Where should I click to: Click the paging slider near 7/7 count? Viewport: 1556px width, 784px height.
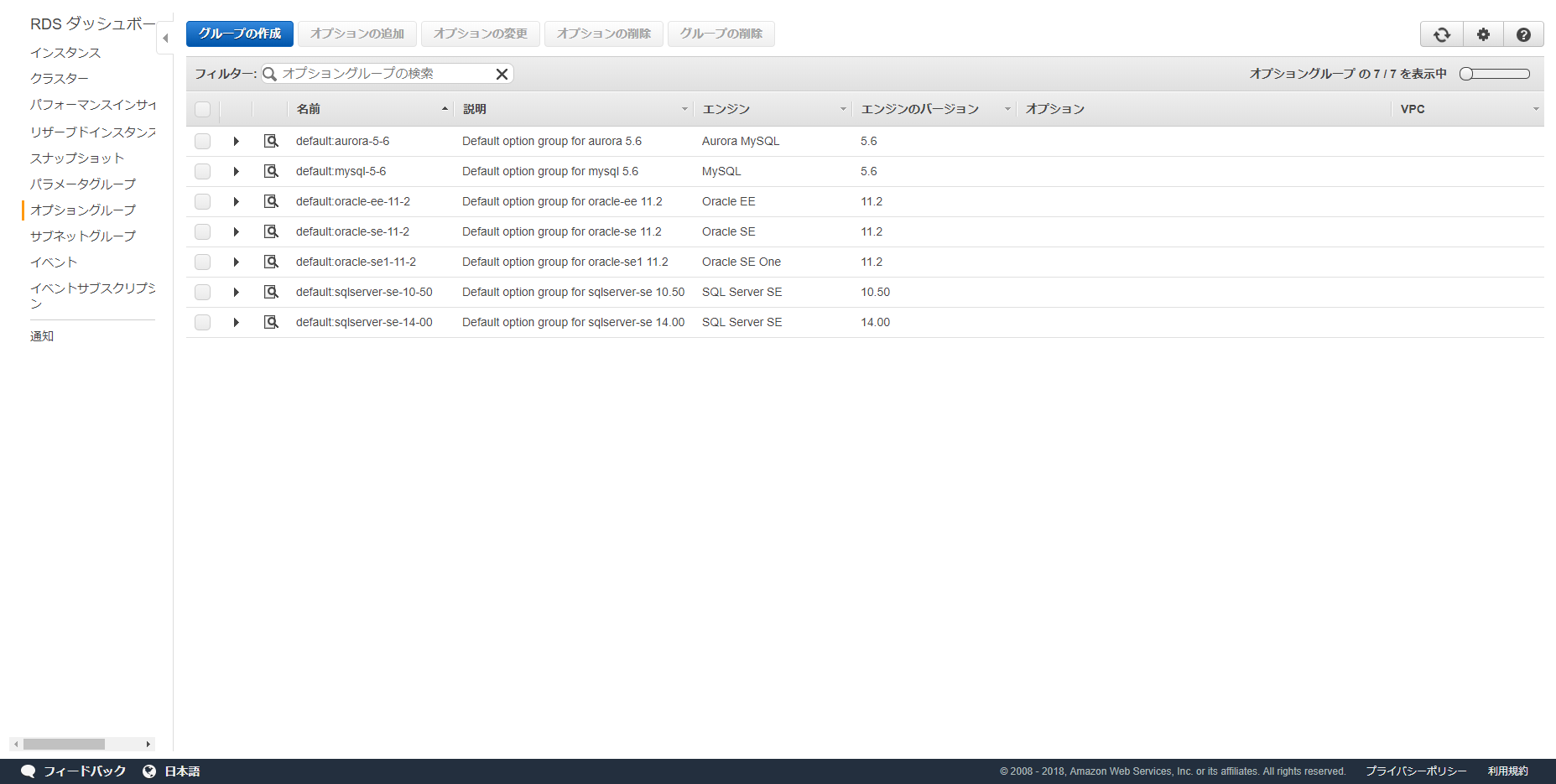[1495, 74]
